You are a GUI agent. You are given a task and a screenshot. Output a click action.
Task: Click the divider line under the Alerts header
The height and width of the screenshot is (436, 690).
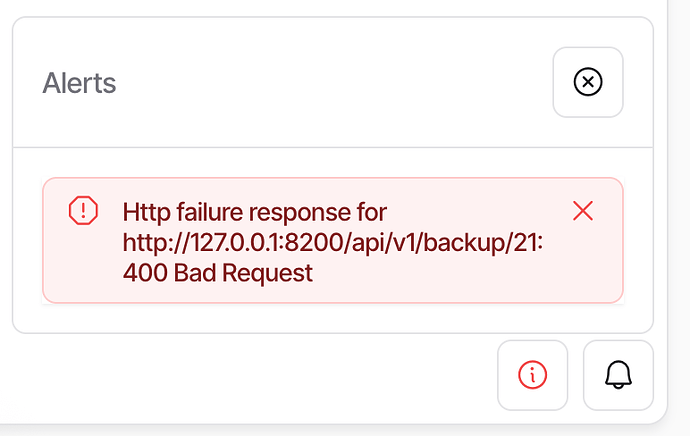pos(333,147)
